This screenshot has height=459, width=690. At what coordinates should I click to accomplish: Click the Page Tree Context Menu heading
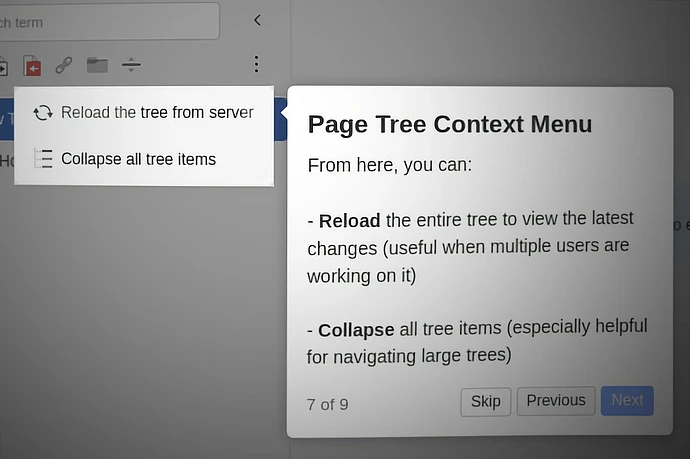(x=449, y=124)
